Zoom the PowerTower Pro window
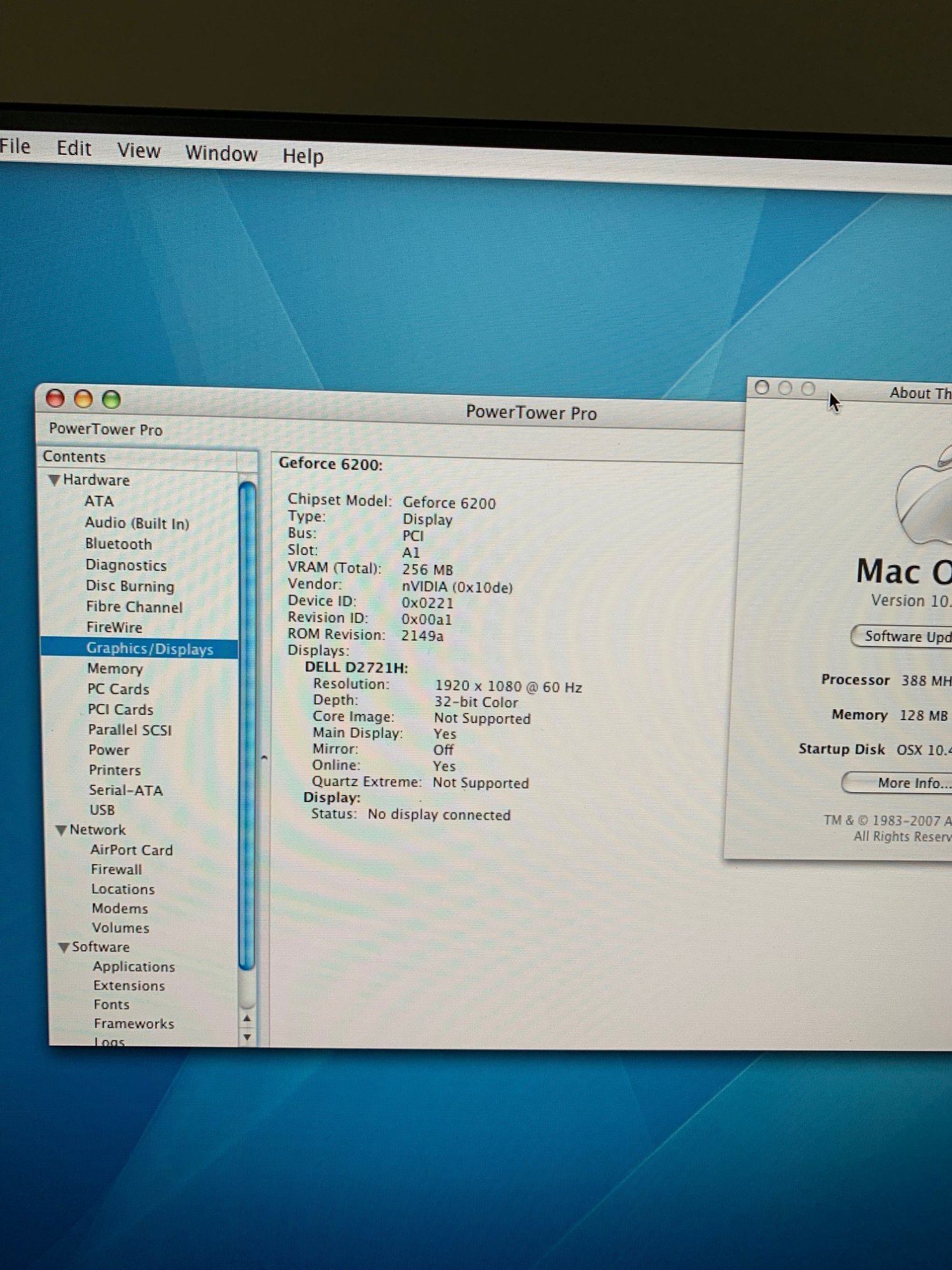This screenshot has height=1270, width=952. point(112,399)
